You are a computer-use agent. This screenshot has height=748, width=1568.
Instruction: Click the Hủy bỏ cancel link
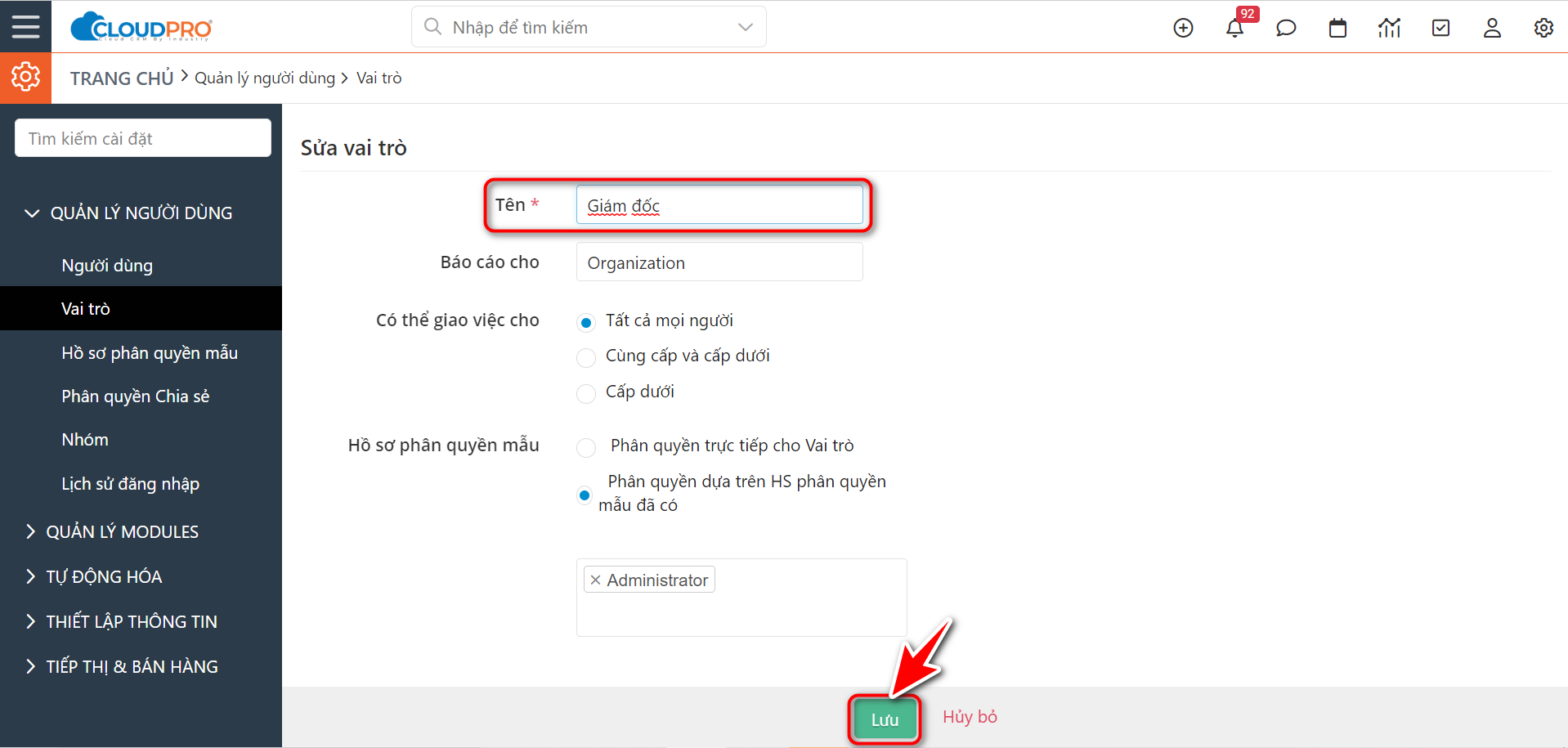970,717
